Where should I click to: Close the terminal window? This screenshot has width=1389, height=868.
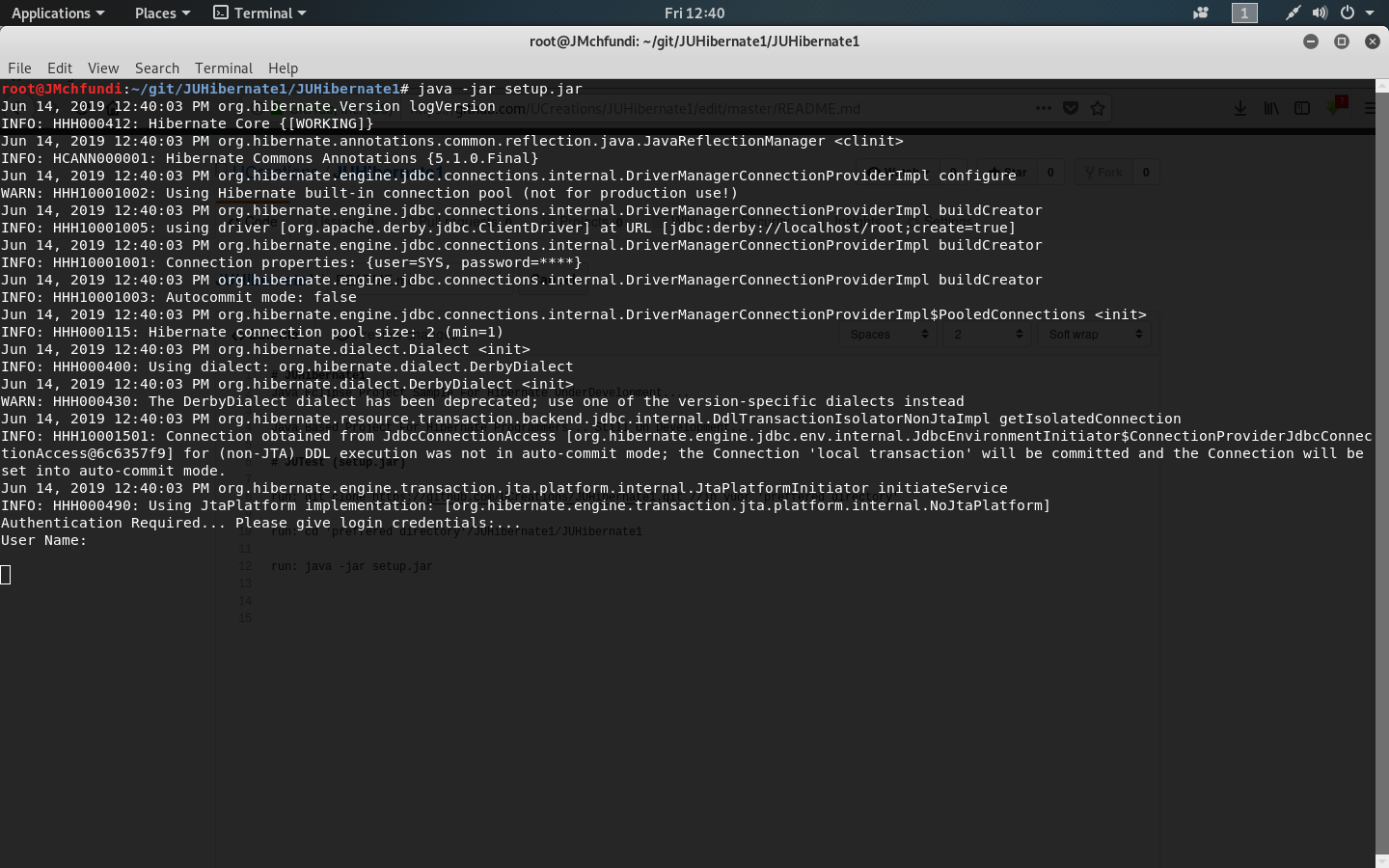tap(1373, 41)
